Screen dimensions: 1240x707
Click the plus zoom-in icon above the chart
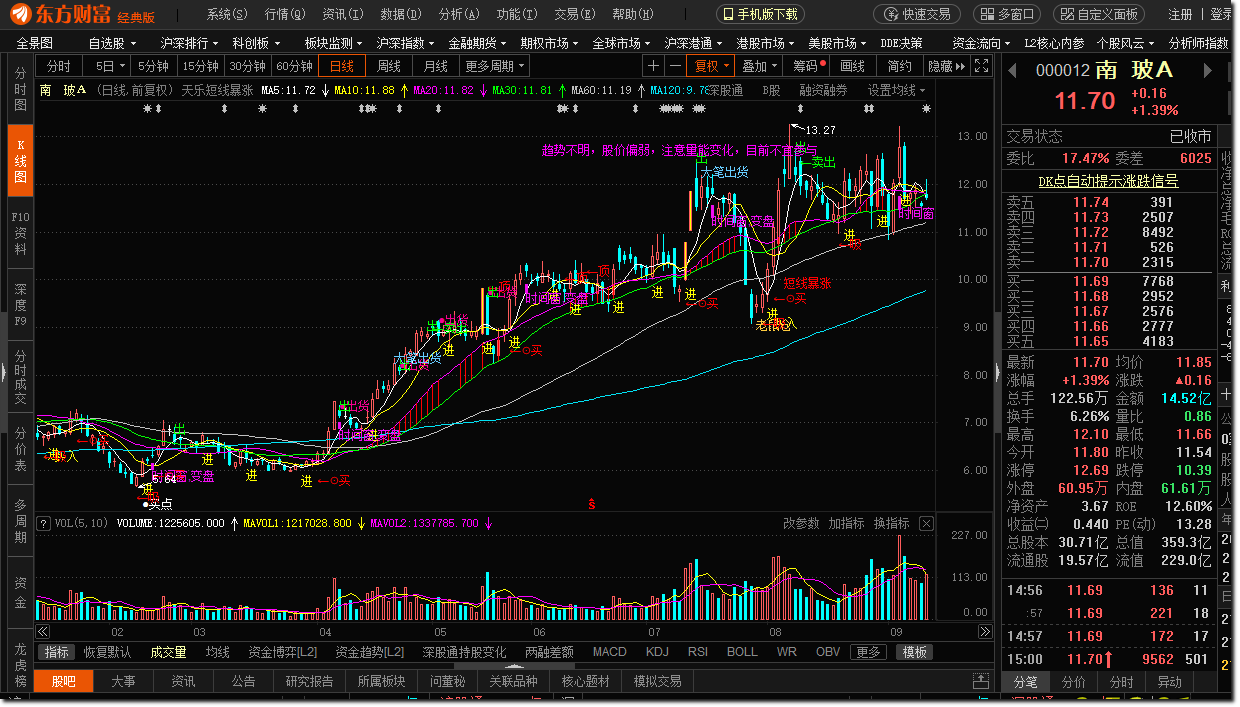tap(653, 66)
